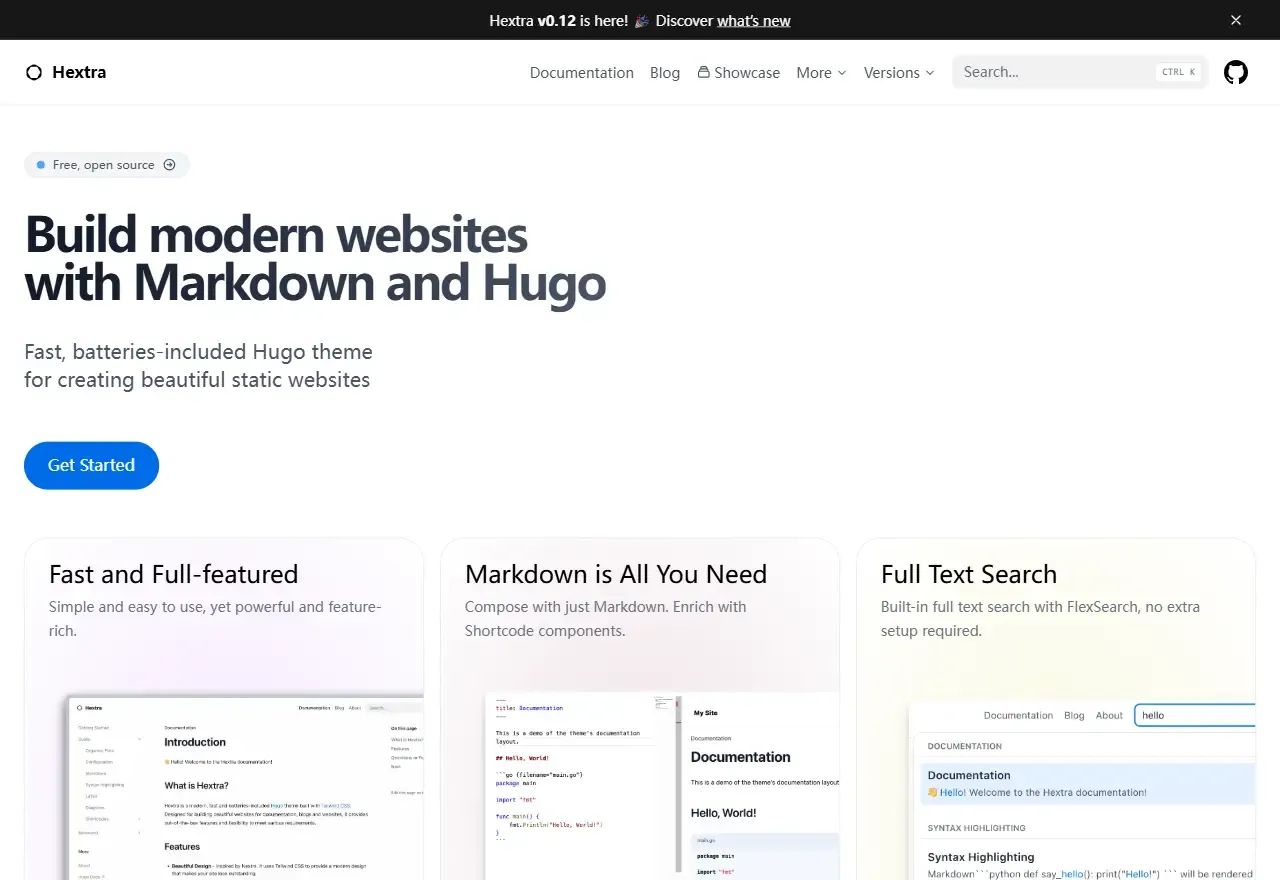Open the GitHub repository icon
1280x880 pixels.
point(1236,72)
